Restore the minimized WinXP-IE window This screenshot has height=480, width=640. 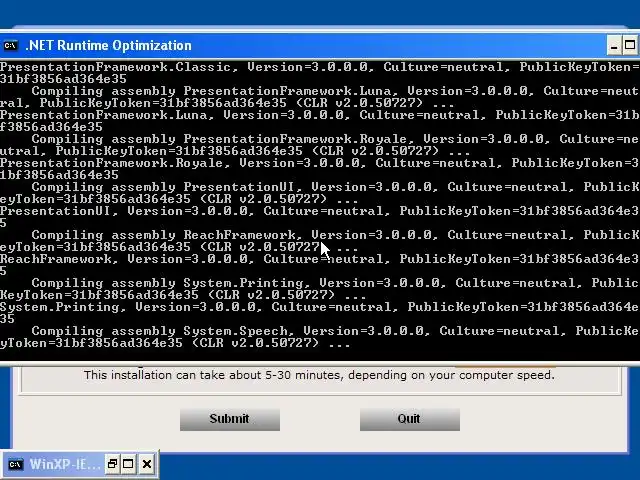112,464
